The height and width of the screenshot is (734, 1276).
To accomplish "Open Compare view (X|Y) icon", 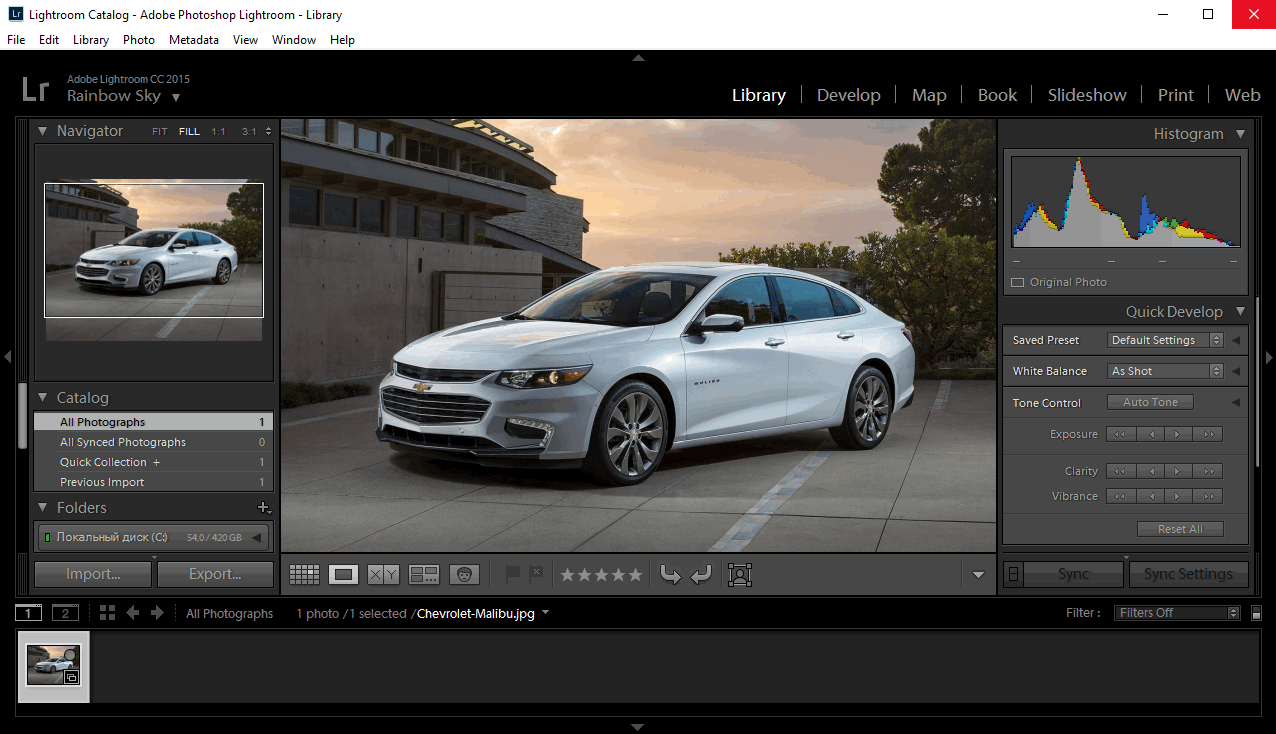I will click(383, 574).
